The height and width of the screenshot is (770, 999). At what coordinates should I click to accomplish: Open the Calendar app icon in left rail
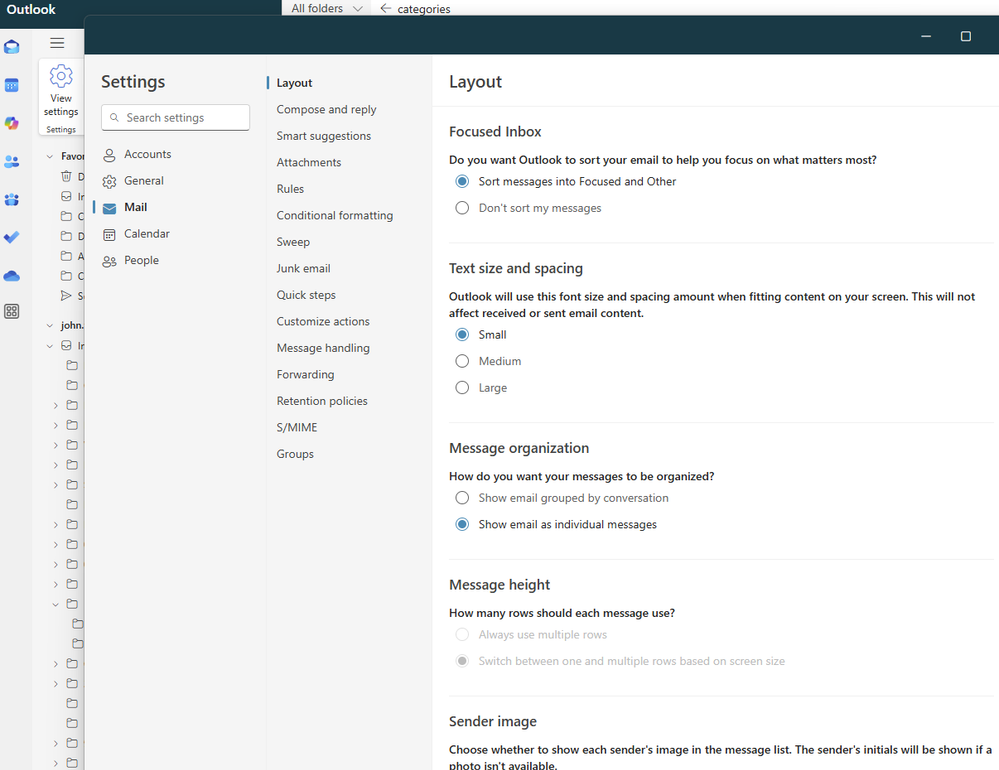11,85
